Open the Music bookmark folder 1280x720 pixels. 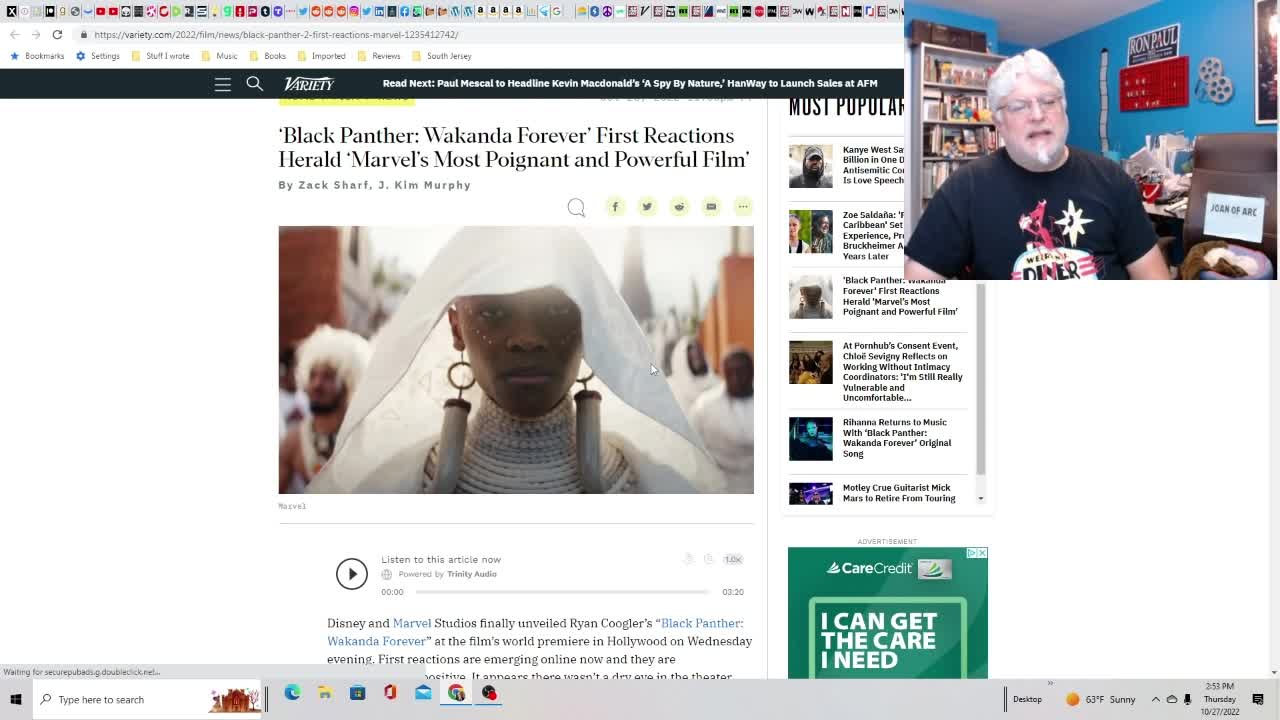(219, 56)
